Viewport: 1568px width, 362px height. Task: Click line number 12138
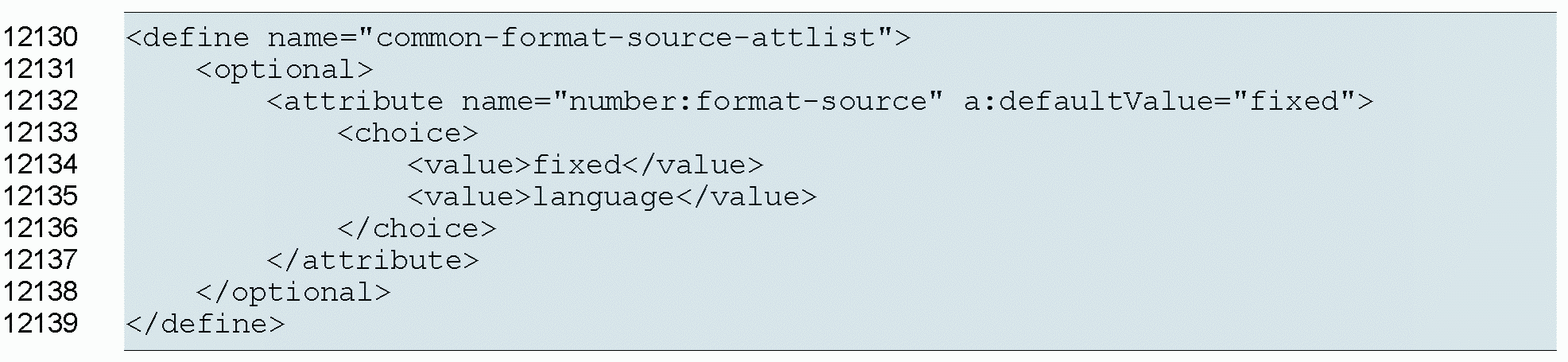click(40, 292)
